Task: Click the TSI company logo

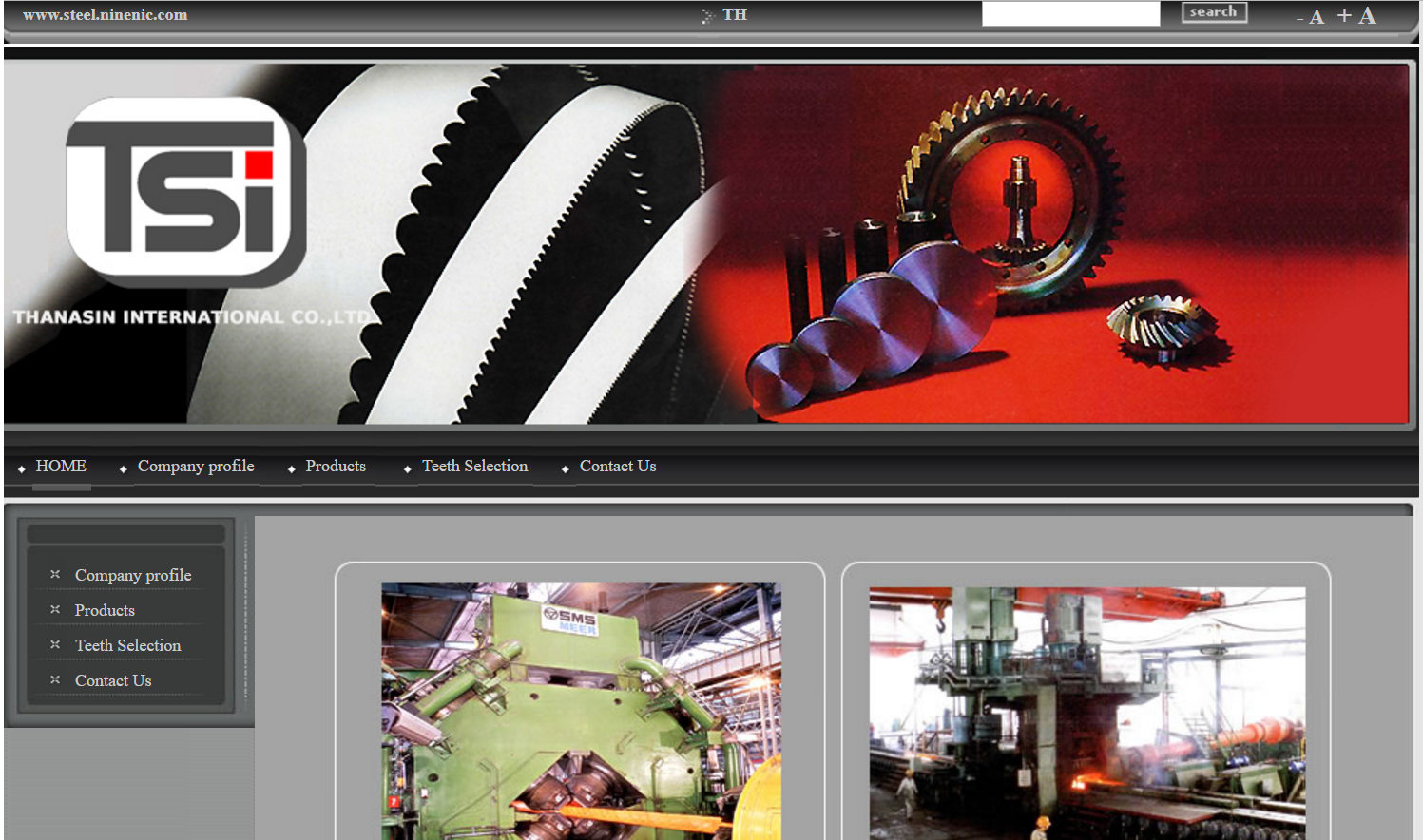Action: [186, 191]
